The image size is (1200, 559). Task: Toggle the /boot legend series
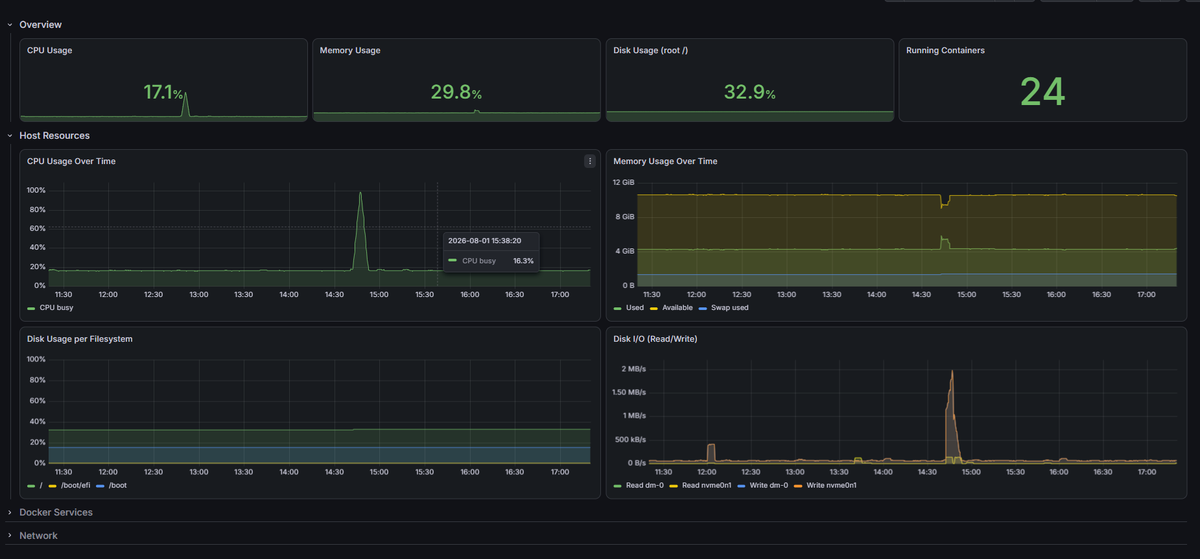coord(118,485)
